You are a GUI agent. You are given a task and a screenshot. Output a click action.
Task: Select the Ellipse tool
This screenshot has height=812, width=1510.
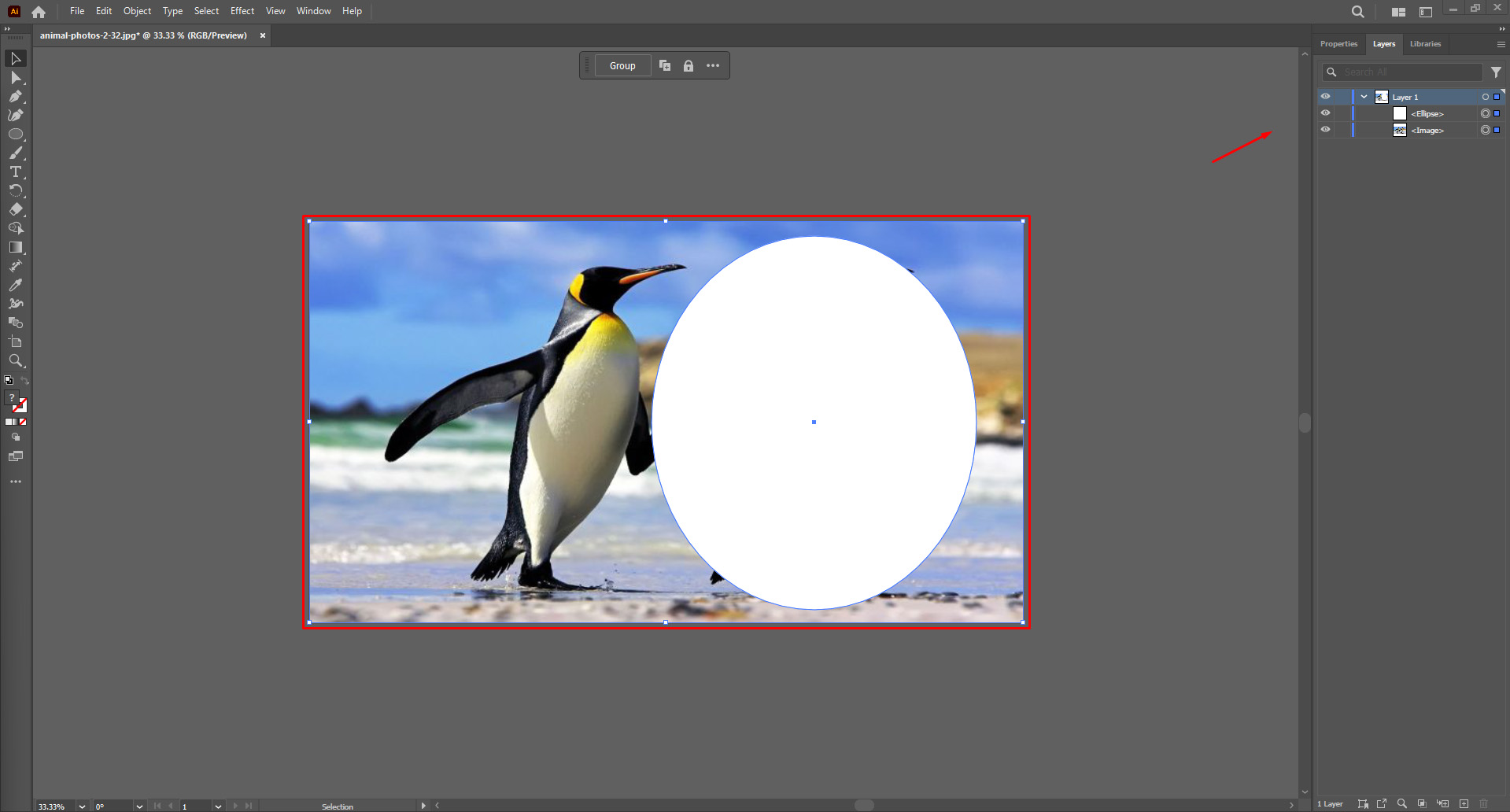(x=16, y=134)
